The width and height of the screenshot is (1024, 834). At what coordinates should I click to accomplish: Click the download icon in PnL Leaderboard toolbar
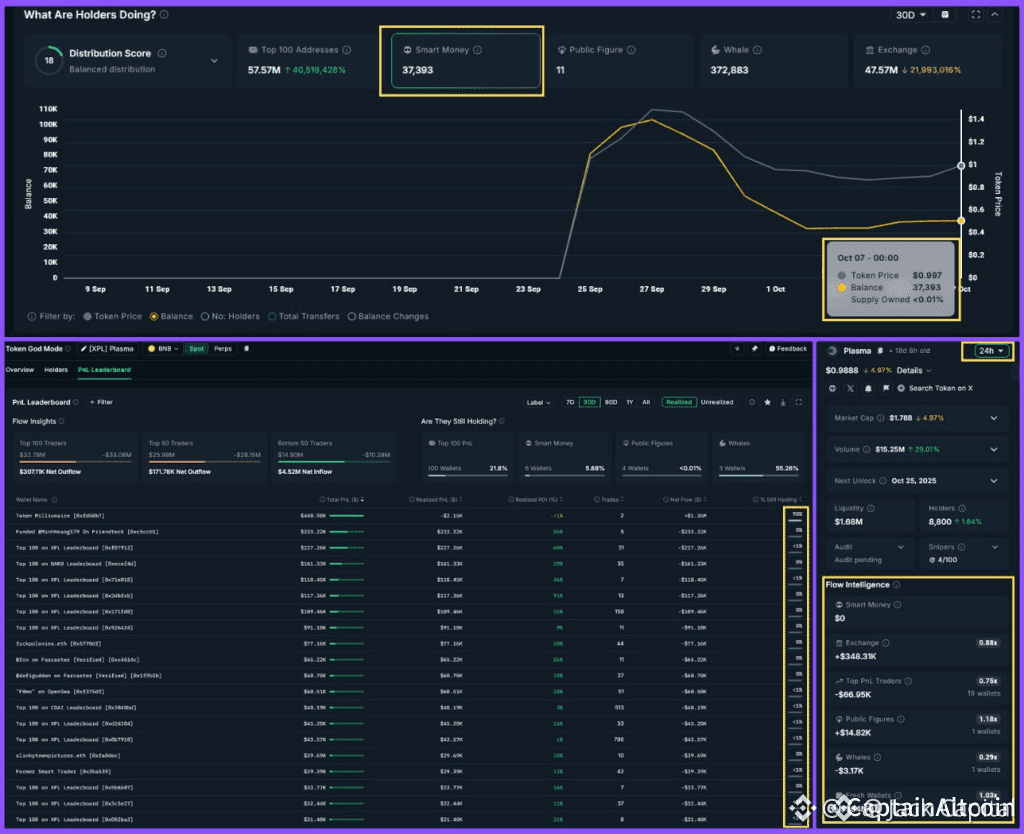(783, 402)
